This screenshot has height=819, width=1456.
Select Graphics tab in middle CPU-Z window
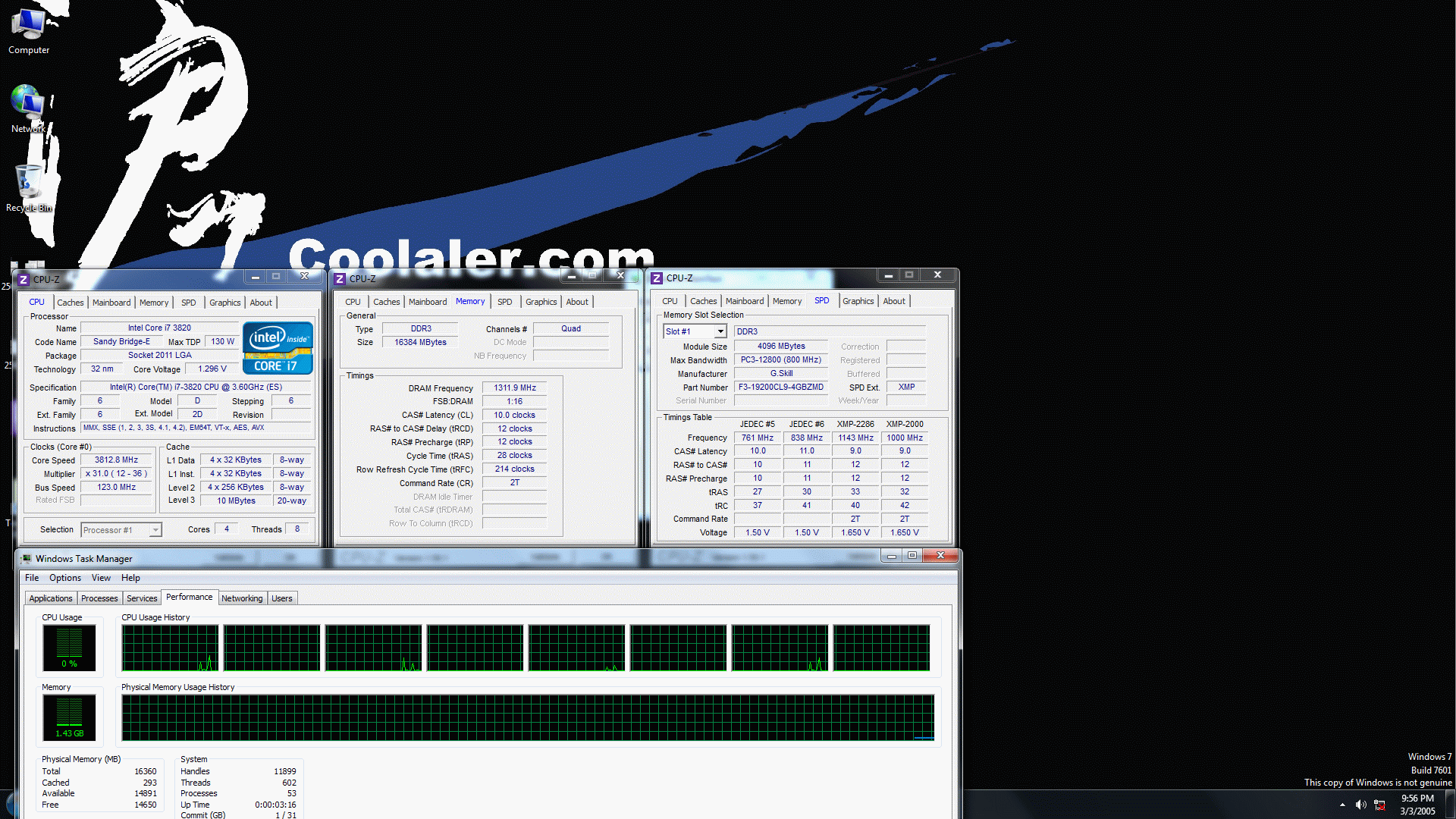click(x=541, y=302)
